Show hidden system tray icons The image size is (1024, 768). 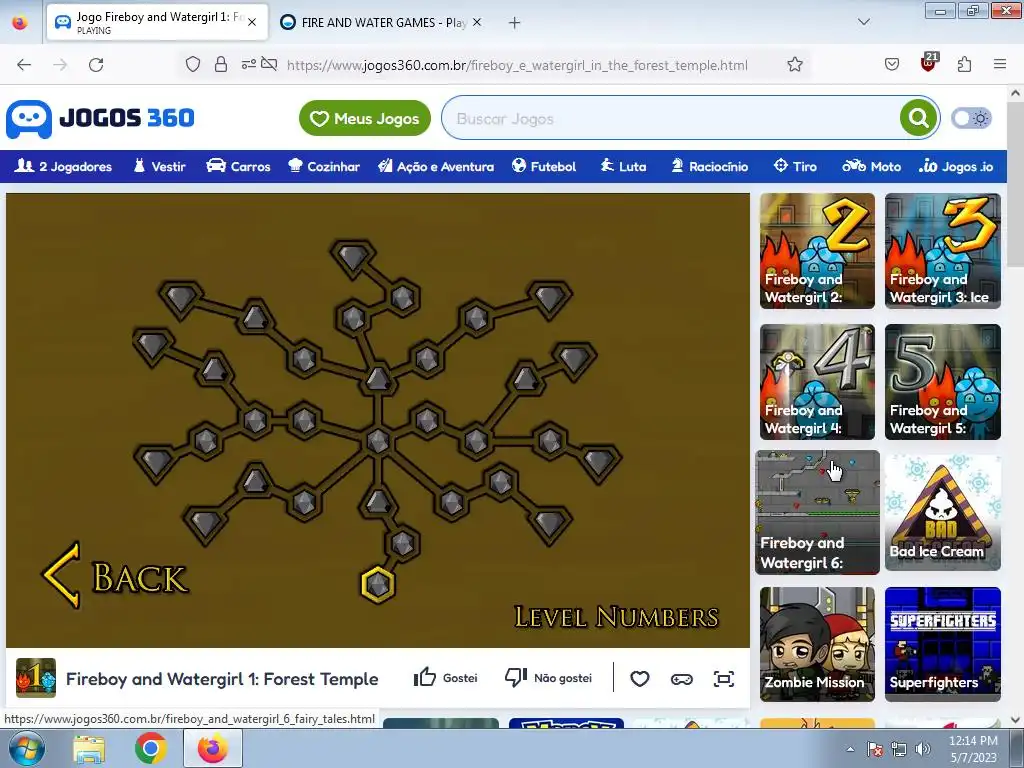click(850, 749)
